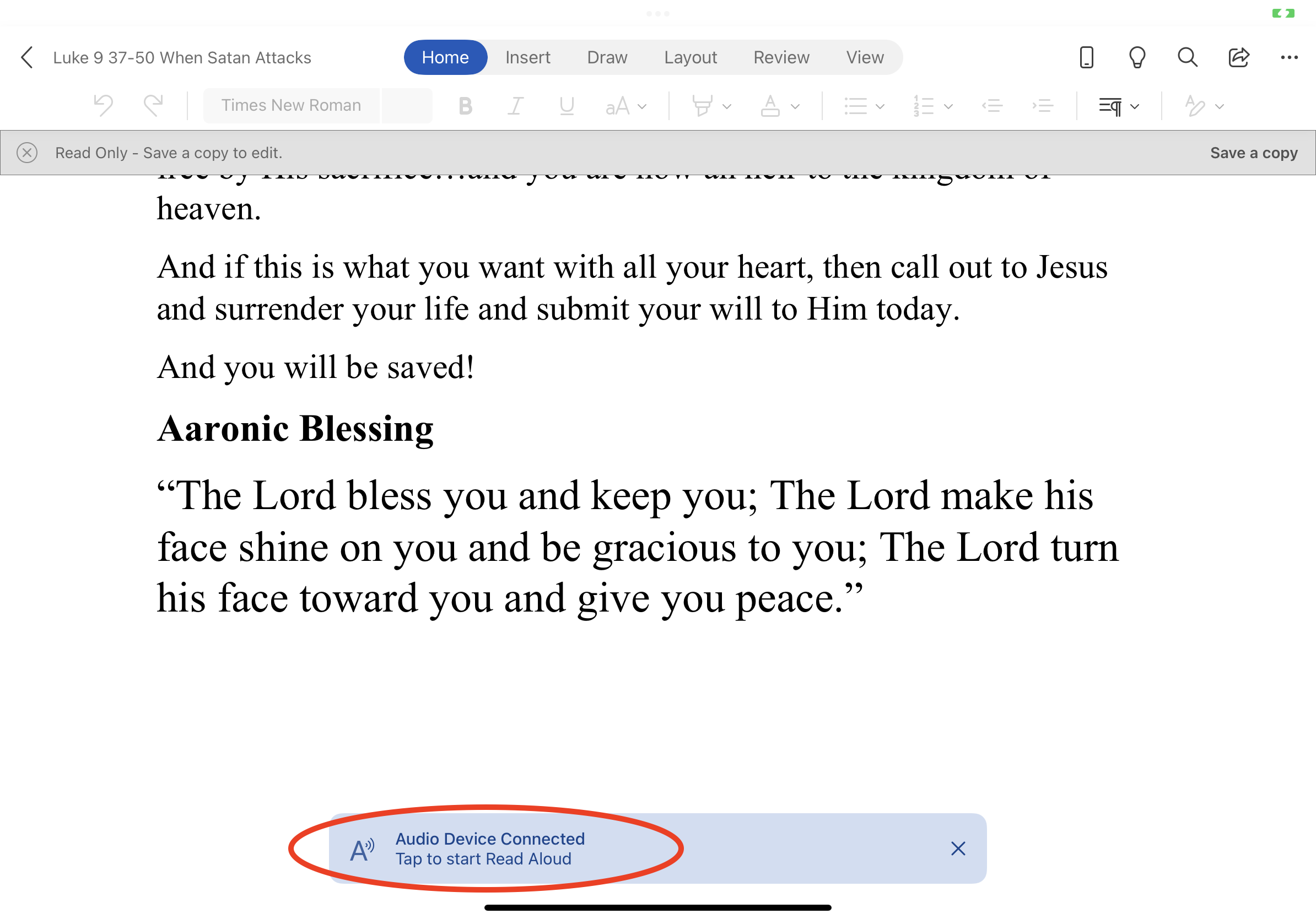
Task: Expand numbered list styles chevron
Action: 948,106
